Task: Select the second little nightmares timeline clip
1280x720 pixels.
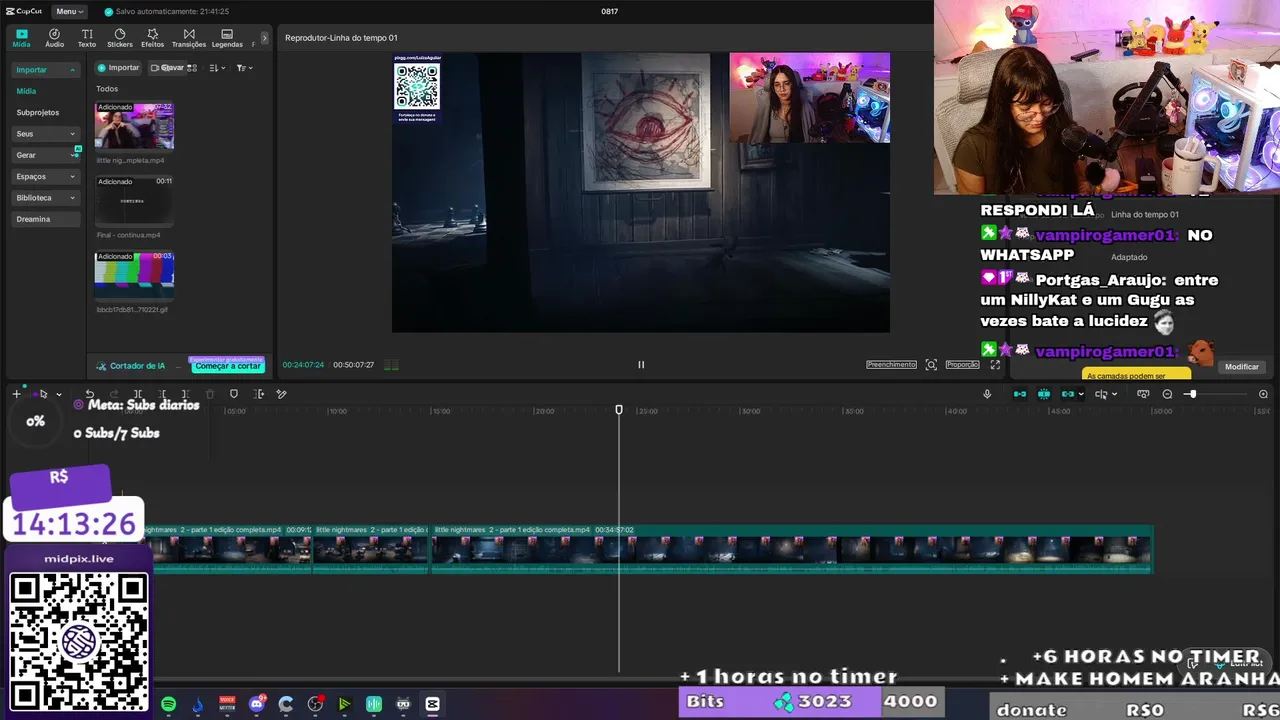Action: point(371,550)
